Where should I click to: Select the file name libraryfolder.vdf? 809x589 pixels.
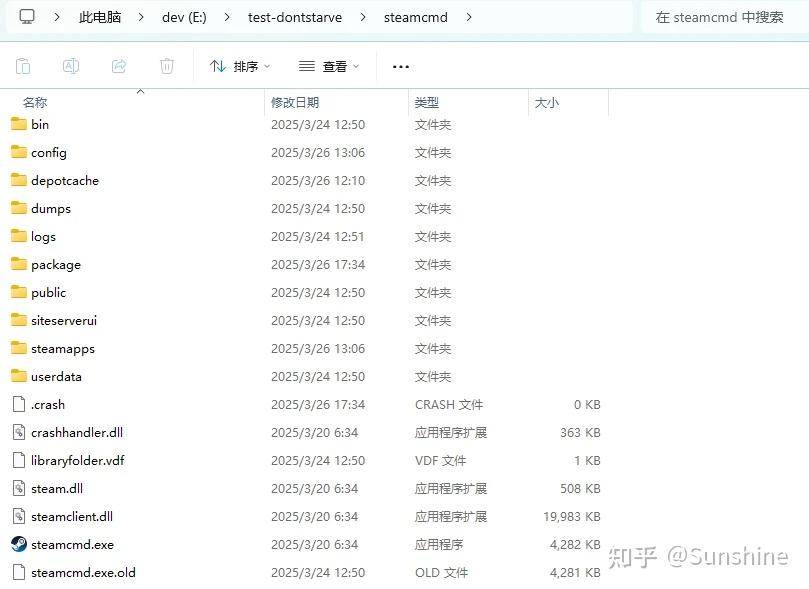[x=77, y=460]
